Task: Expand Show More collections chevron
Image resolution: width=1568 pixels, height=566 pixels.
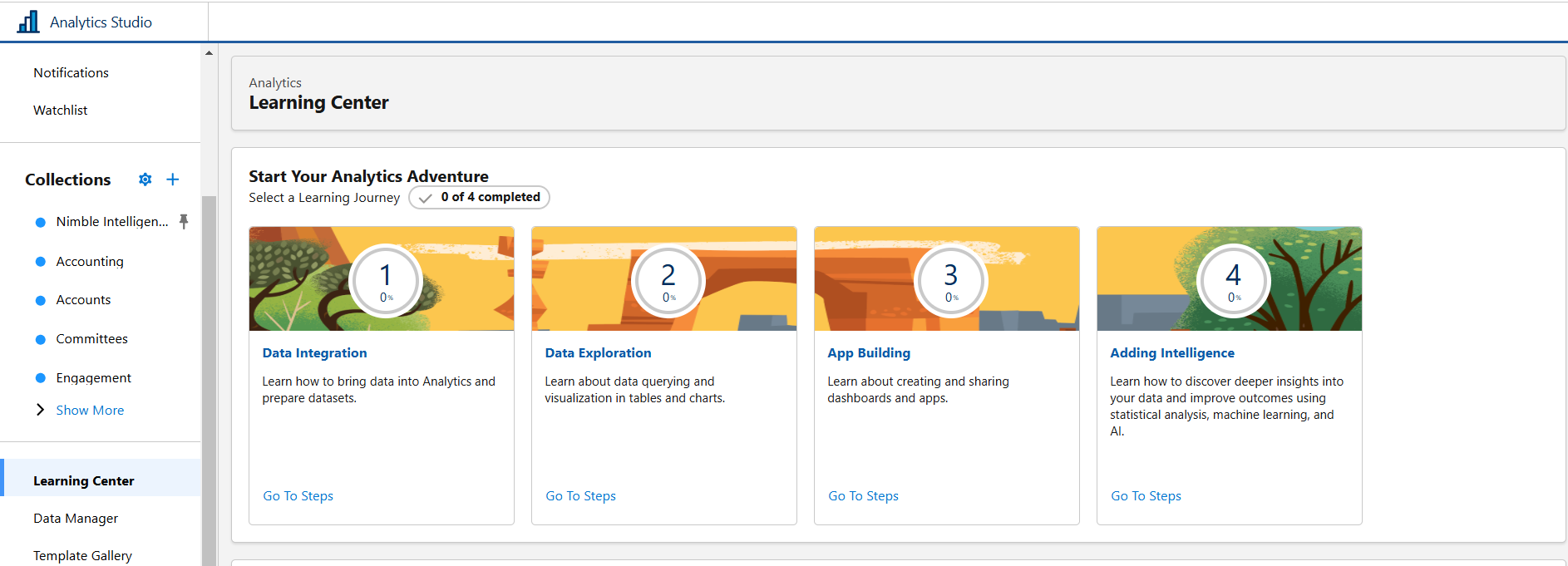Action: 40,410
